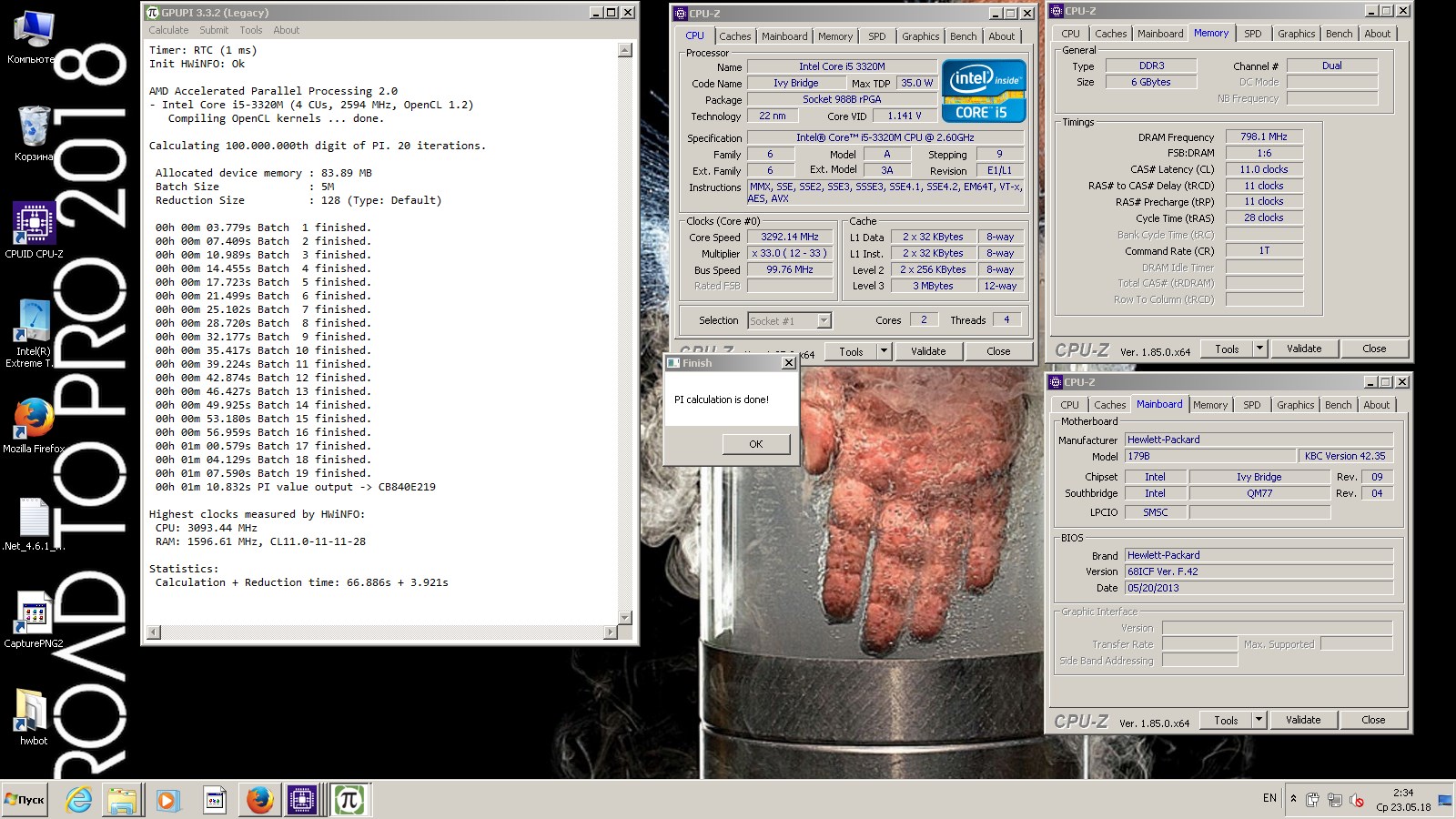Select SPD tab in CPU-Z Memory window
Image resolution: width=1456 pixels, height=819 pixels.
coord(1253,34)
